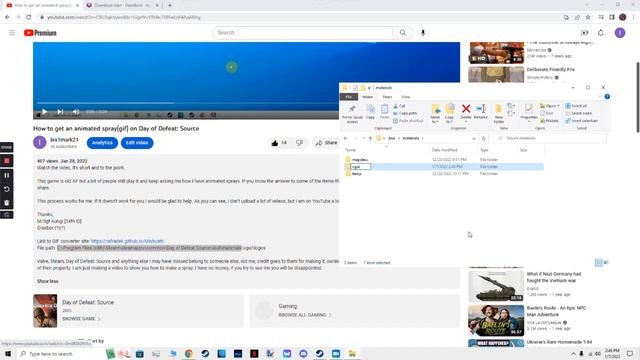Screen dimensions: 640x360
Task: Open 'Deliberate Friendly Fire' suggested video
Action: click(x=551, y=69)
